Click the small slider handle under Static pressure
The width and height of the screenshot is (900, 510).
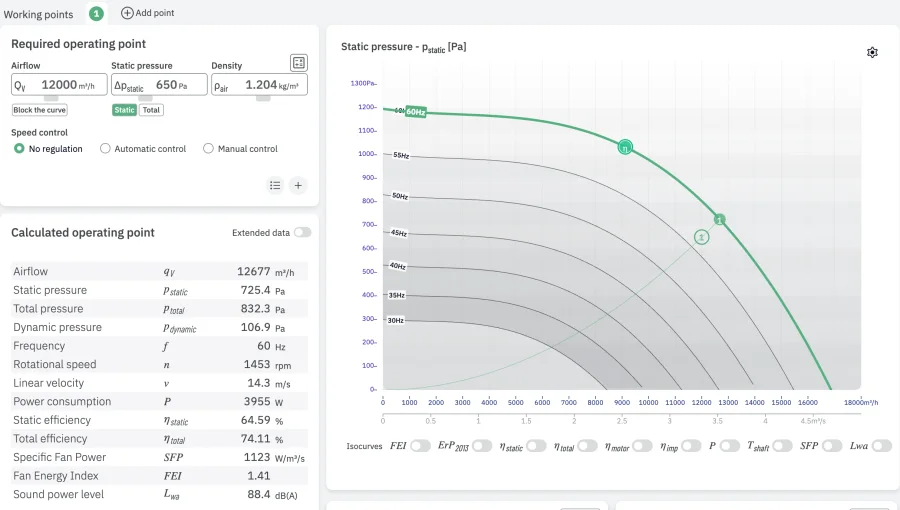(x=146, y=98)
